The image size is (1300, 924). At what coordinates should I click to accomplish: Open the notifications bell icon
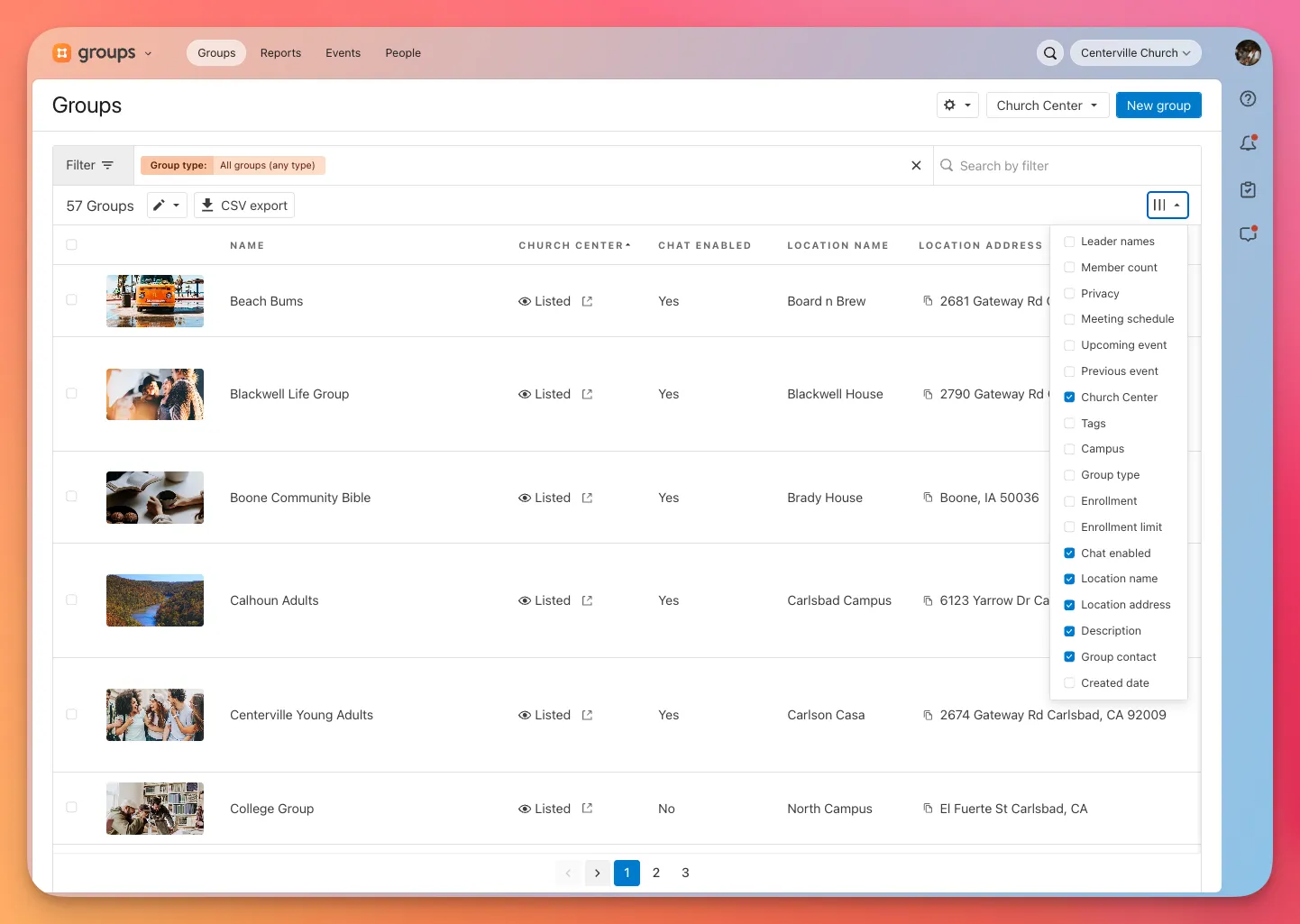[x=1248, y=143]
